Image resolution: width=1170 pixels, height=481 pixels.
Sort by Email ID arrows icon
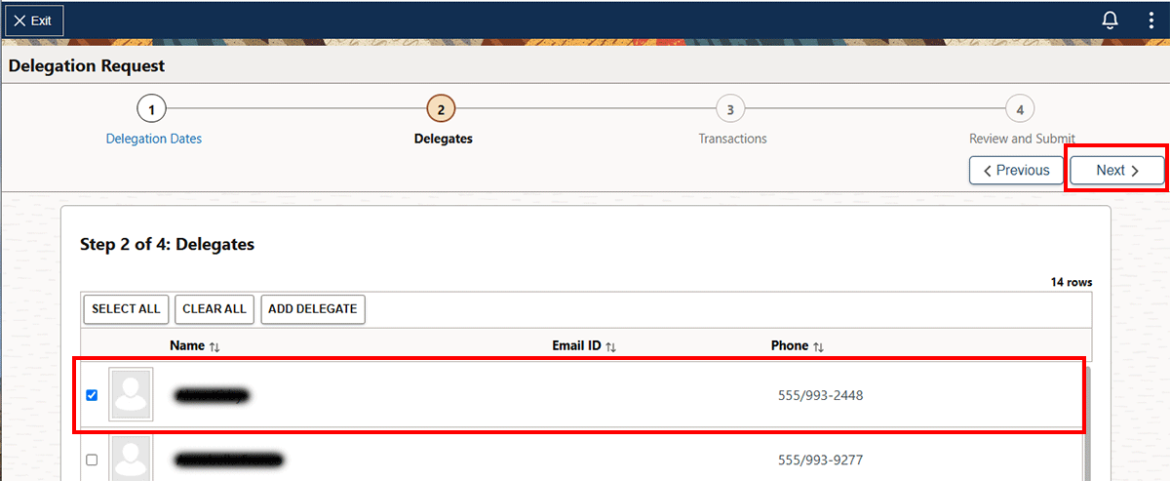click(611, 346)
